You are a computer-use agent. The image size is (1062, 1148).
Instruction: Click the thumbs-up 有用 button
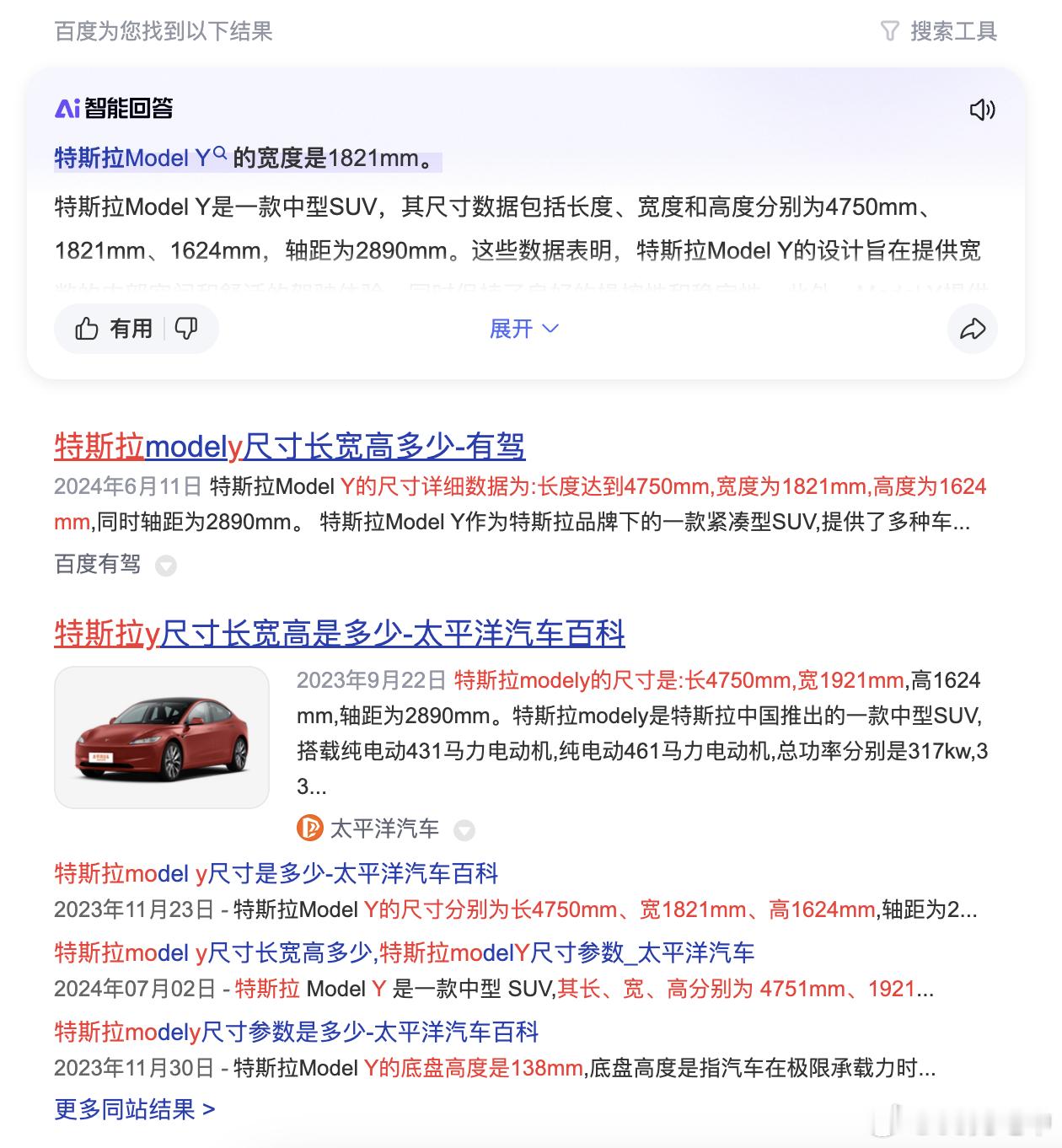[114, 329]
